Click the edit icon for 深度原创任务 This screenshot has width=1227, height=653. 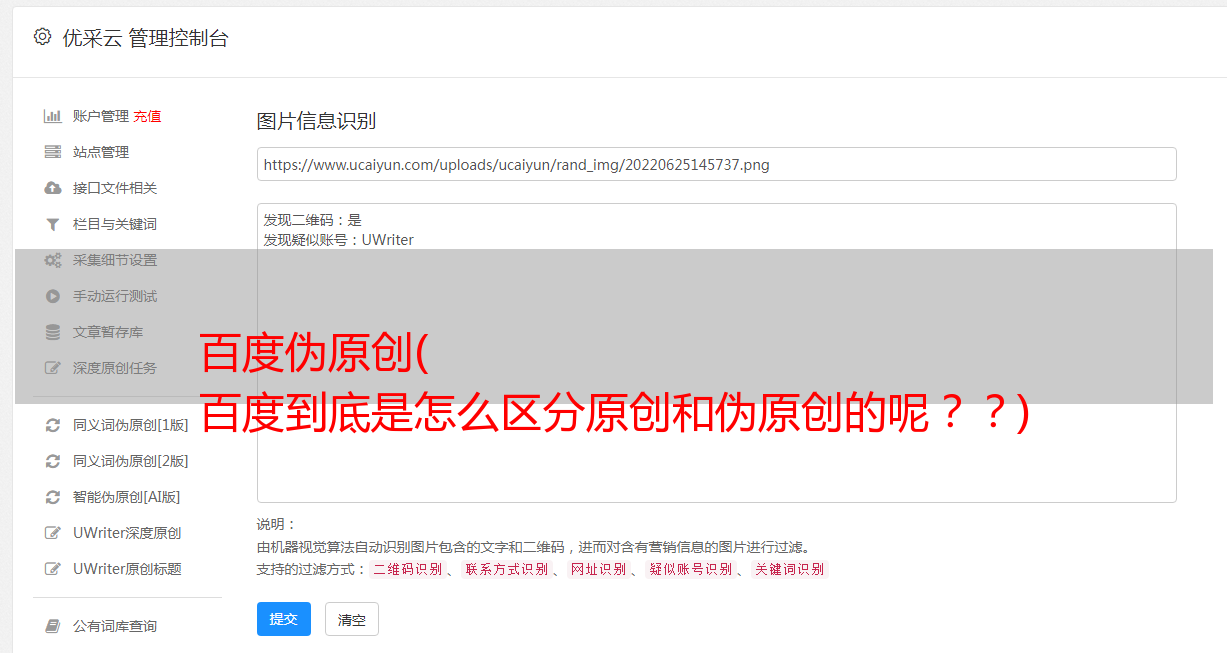[x=53, y=368]
